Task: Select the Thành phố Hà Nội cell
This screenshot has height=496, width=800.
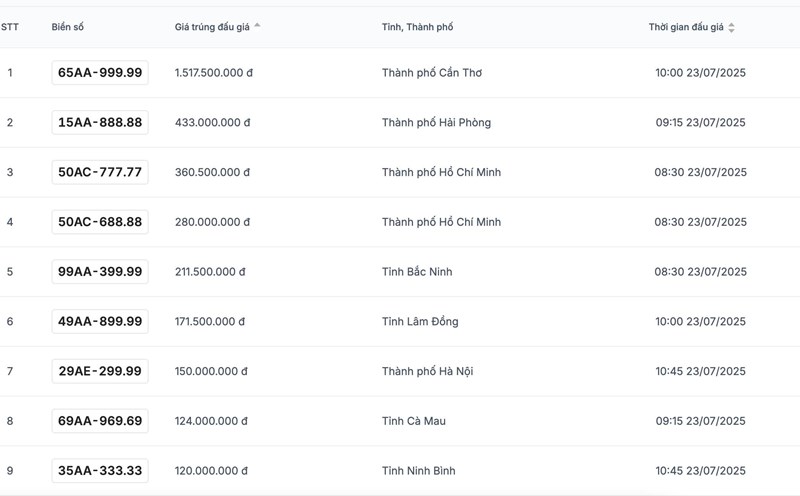Action: tap(428, 371)
